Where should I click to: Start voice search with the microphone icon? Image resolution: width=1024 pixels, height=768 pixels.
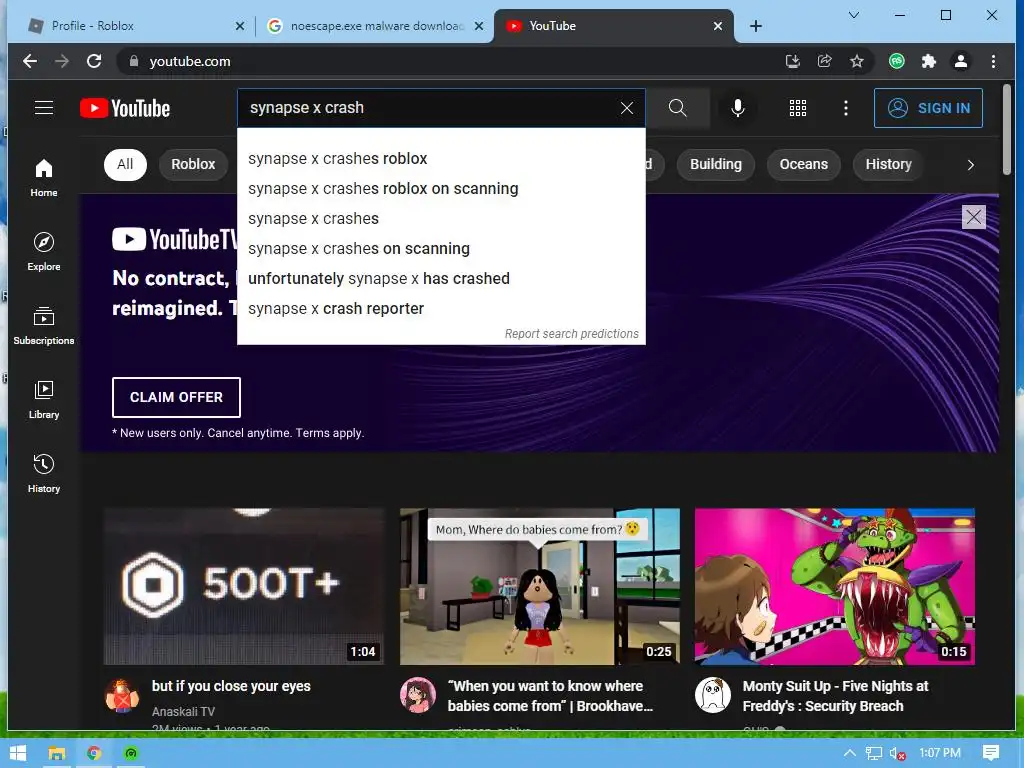[738, 108]
